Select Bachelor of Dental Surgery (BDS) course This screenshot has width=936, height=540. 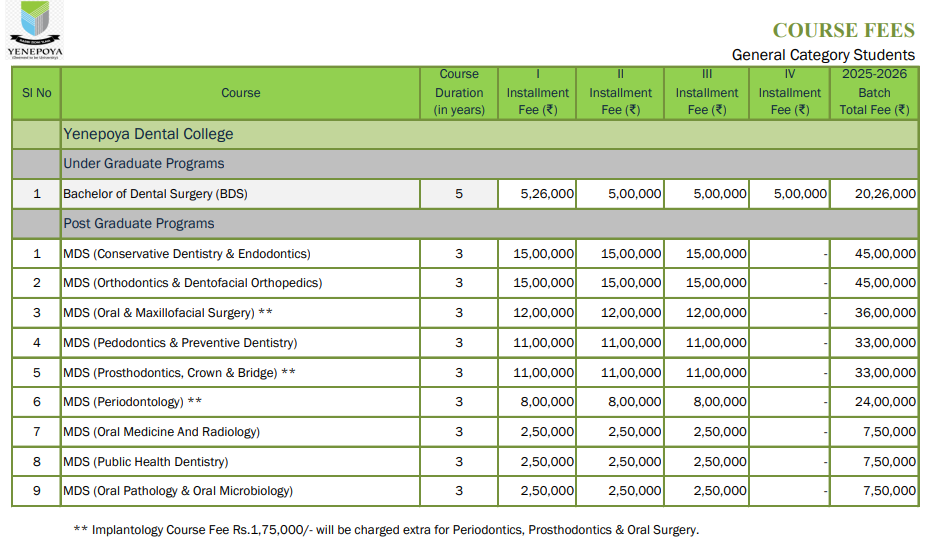point(155,194)
